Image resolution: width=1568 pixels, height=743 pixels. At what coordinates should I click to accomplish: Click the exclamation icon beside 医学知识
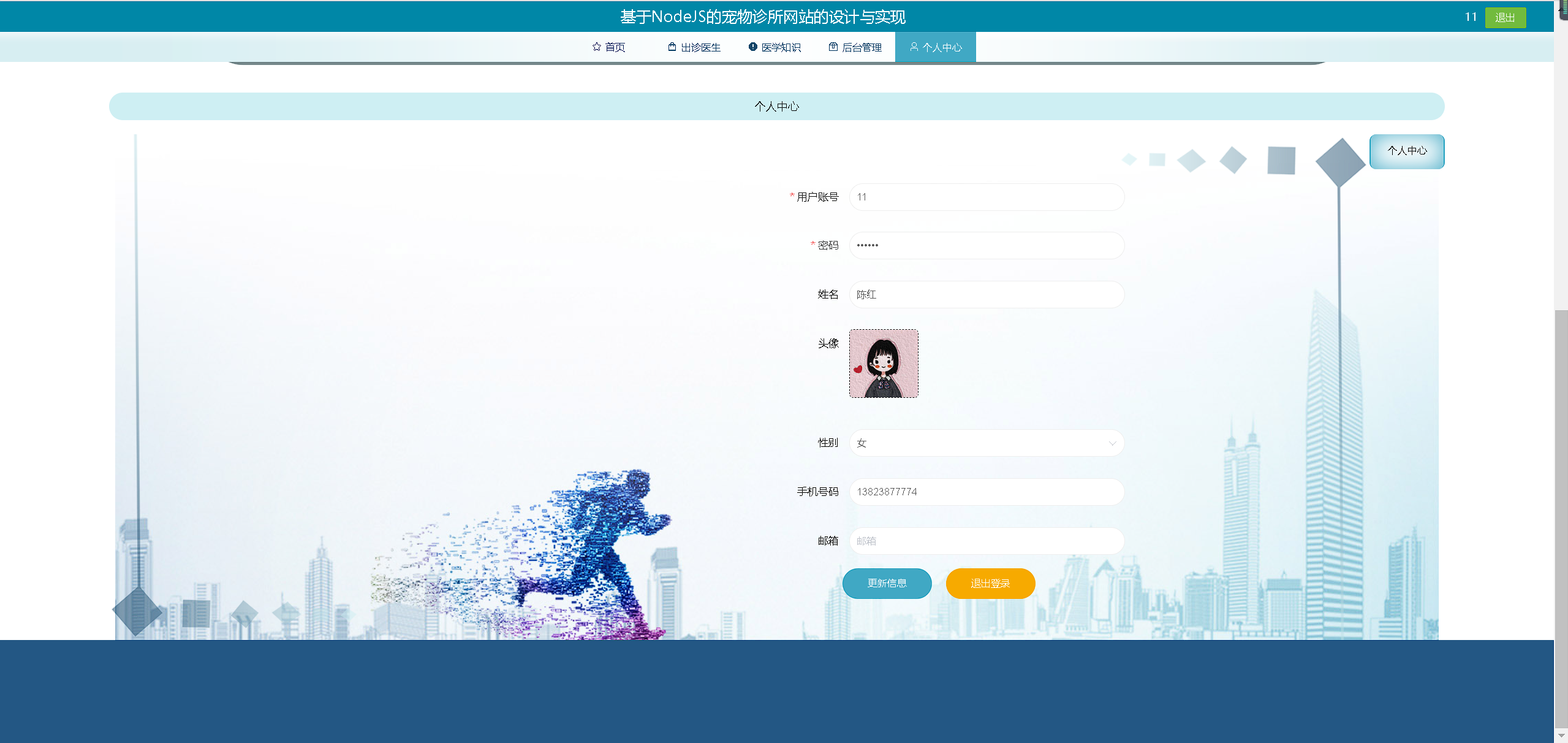click(752, 47)
